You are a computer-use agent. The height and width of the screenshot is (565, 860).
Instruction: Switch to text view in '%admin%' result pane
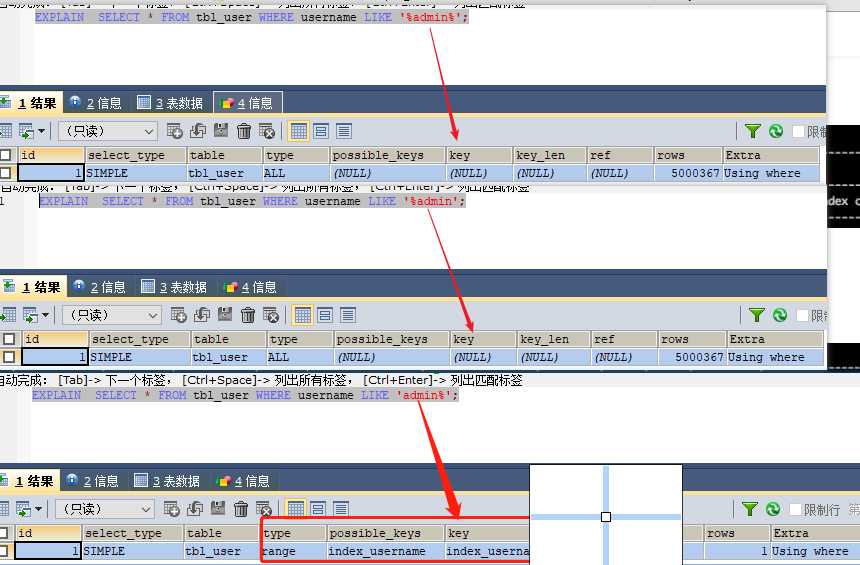344,131
